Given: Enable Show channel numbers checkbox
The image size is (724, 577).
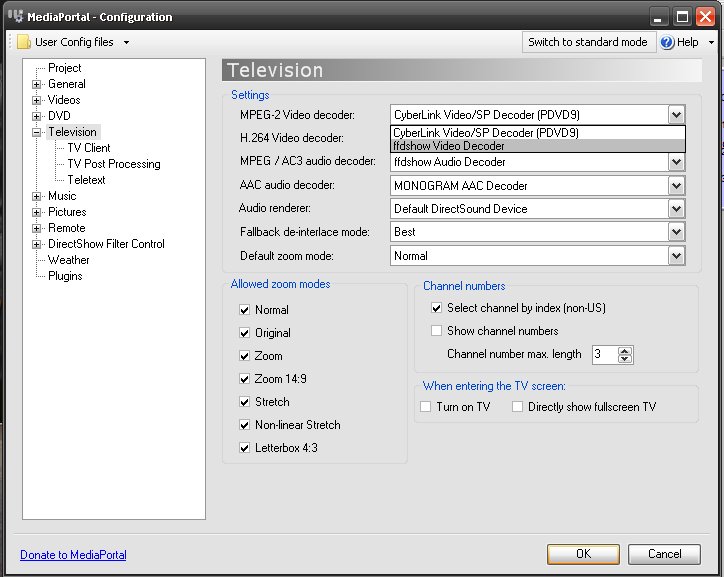Looking at the screenshot, I should [x=436, y=331].
